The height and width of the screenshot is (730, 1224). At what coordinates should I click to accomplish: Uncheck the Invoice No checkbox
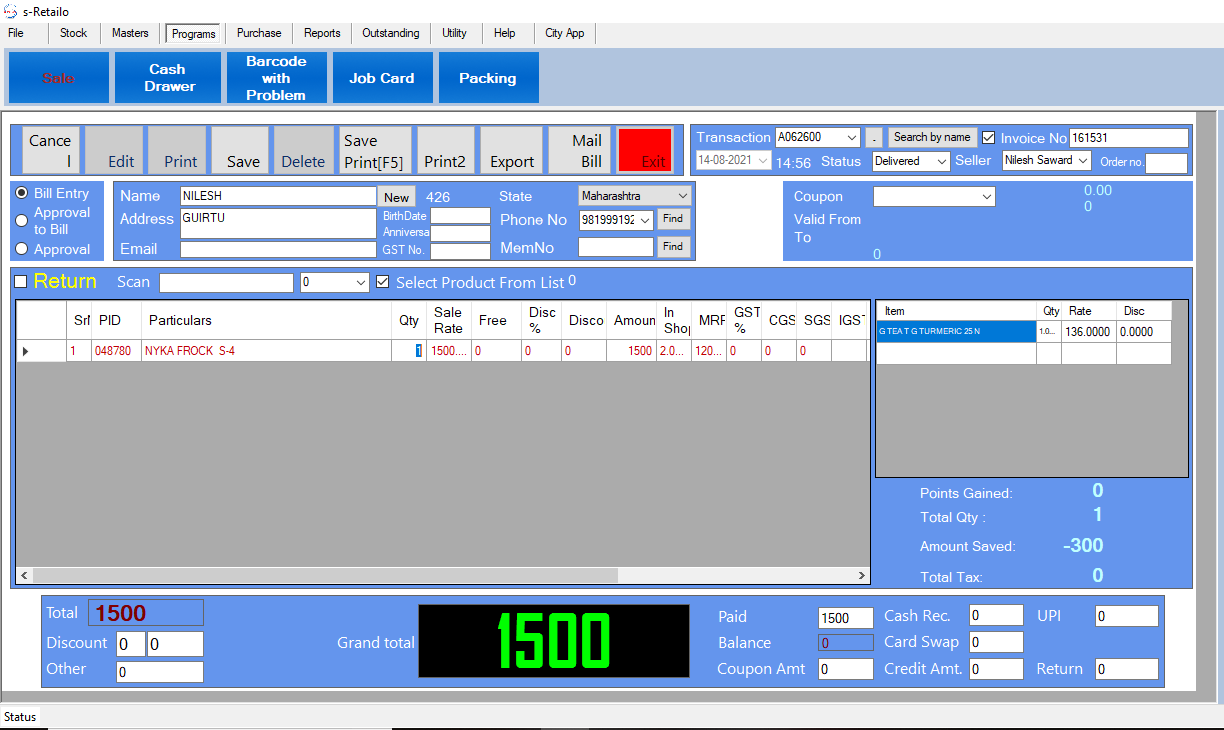pyautogui.click(x=989, y=138)
